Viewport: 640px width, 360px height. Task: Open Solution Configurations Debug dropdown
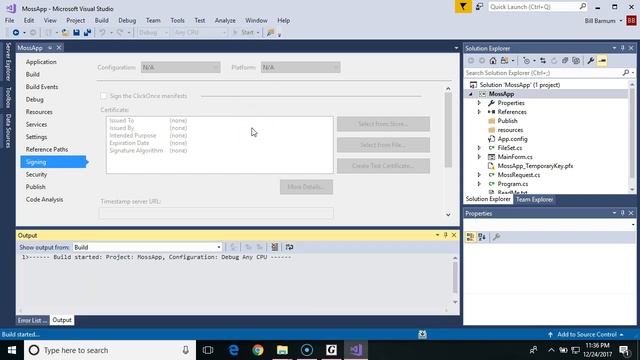click(153, 32)
